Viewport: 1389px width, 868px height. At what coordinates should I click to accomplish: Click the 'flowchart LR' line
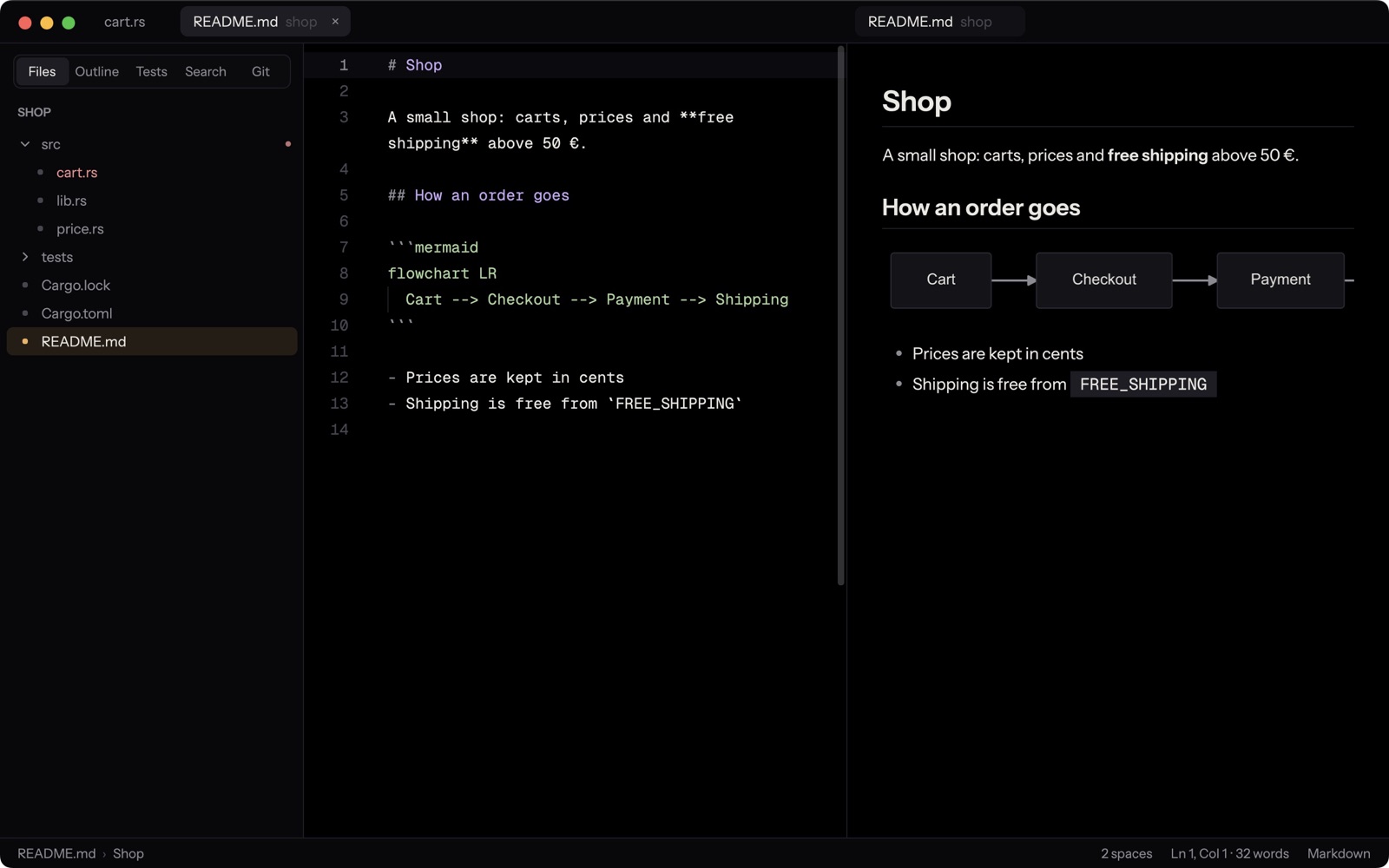coord(442,273)
